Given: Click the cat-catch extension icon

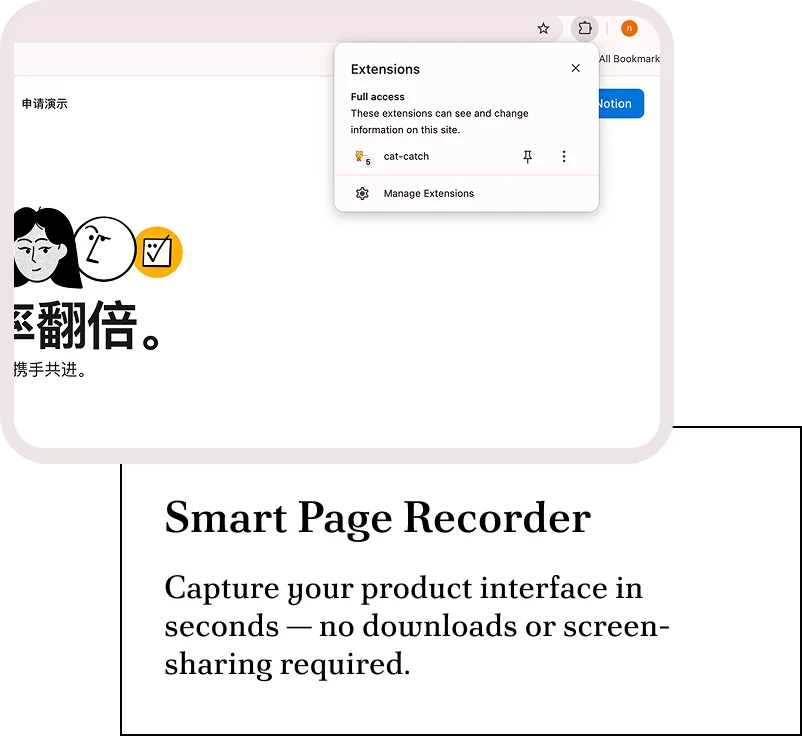Looking at the screenshot, I should click(x=361, y=157).
